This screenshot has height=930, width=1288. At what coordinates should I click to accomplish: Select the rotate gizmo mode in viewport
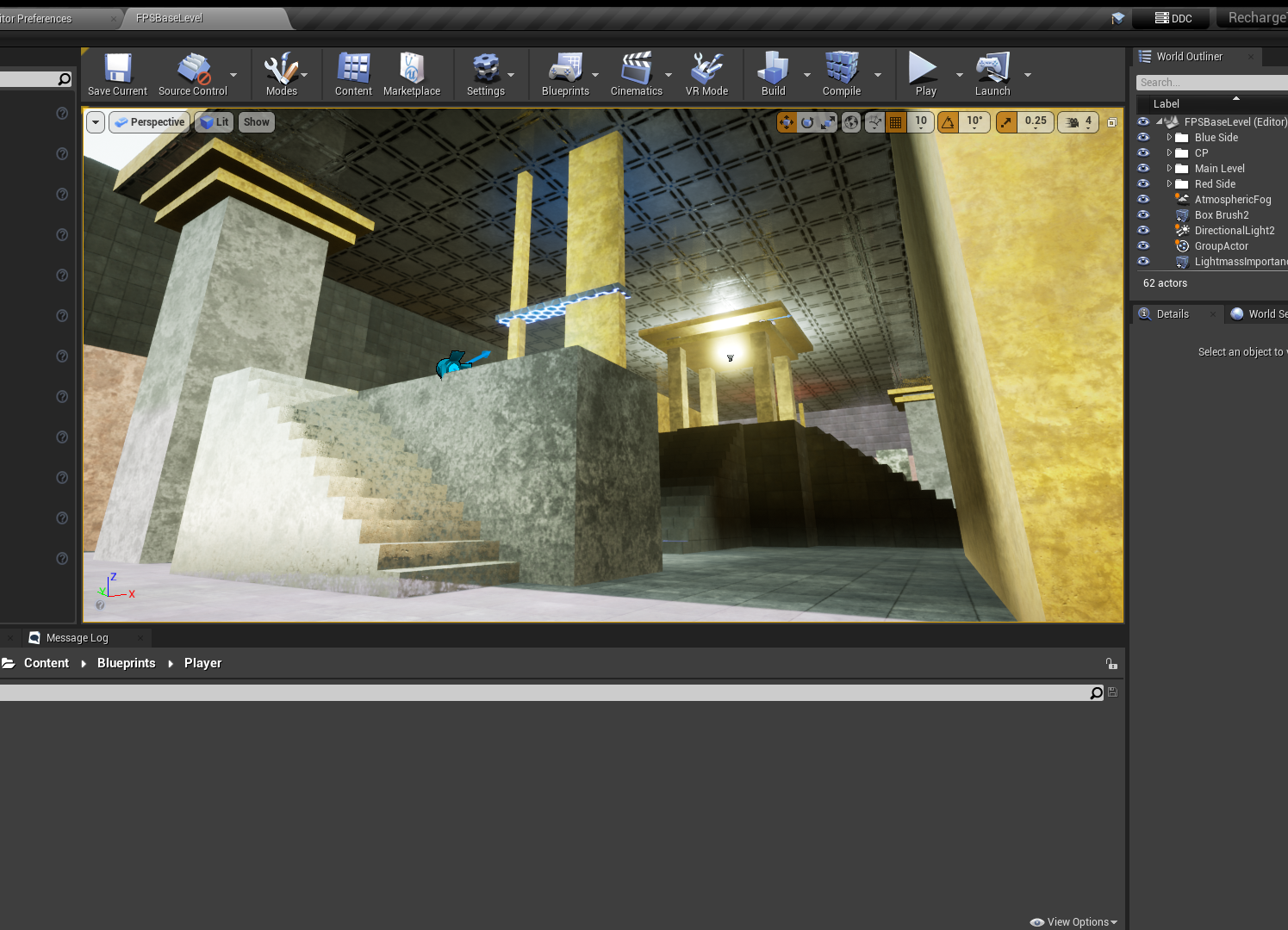pyautogui.click(x=807, y=122)
